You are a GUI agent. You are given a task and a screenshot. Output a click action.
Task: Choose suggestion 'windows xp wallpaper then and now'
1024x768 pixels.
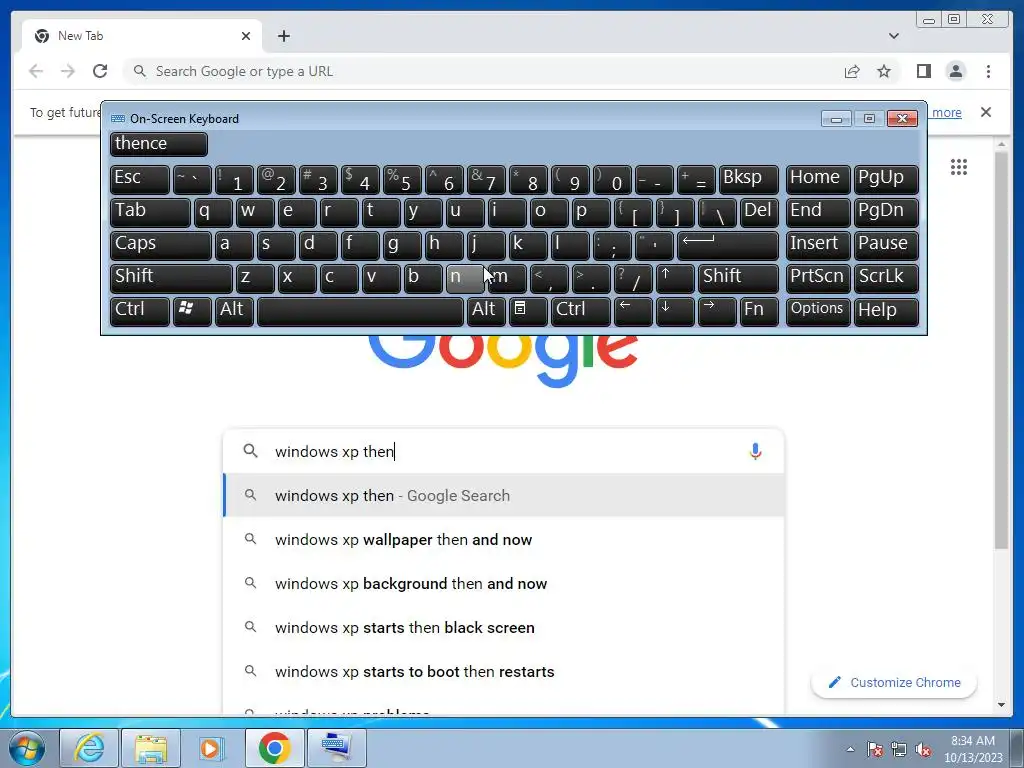(503, 539)
